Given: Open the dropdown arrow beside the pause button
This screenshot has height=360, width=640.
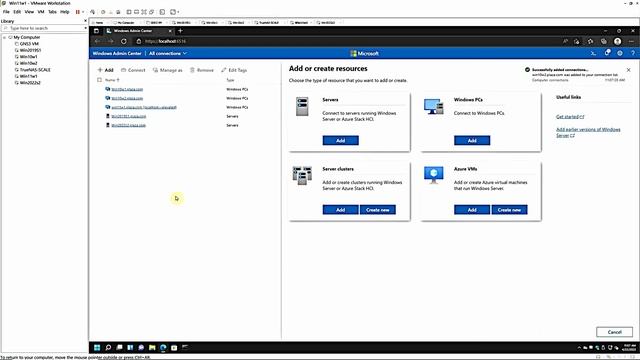Looking at the screenshot, I should click(x=83, y=12).
